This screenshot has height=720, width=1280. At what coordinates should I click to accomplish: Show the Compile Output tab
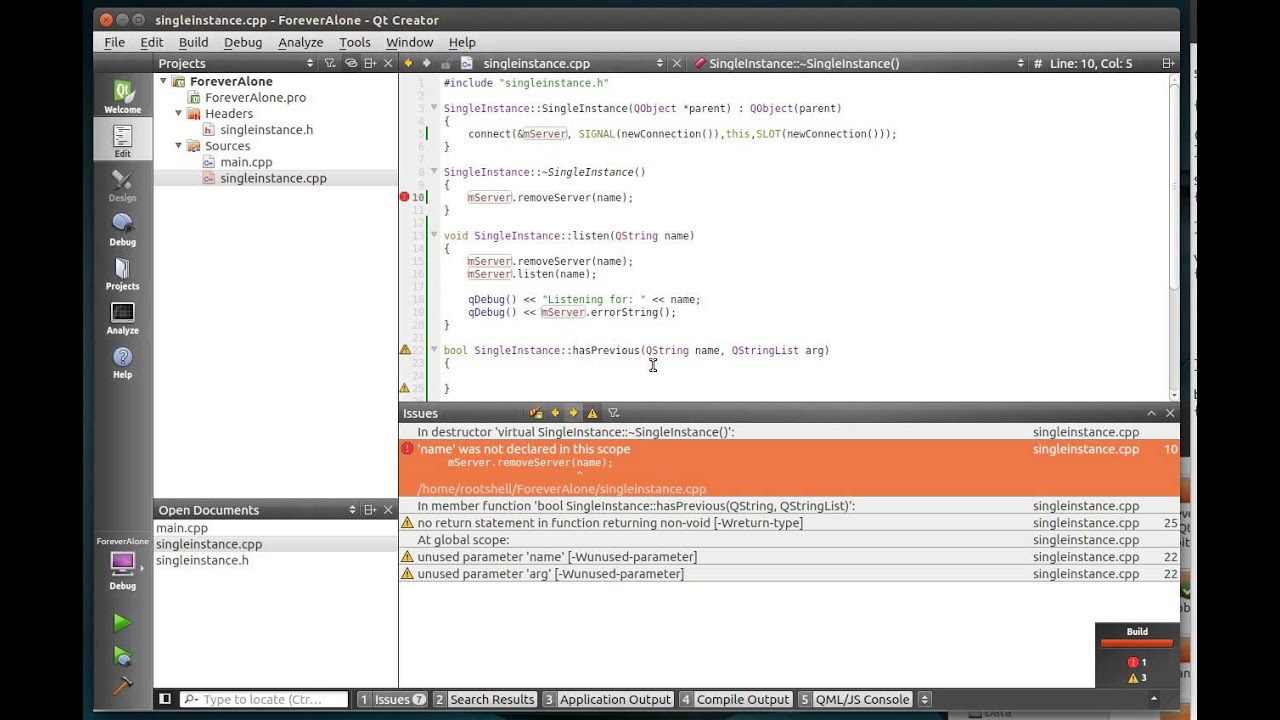tap(735, 699)
